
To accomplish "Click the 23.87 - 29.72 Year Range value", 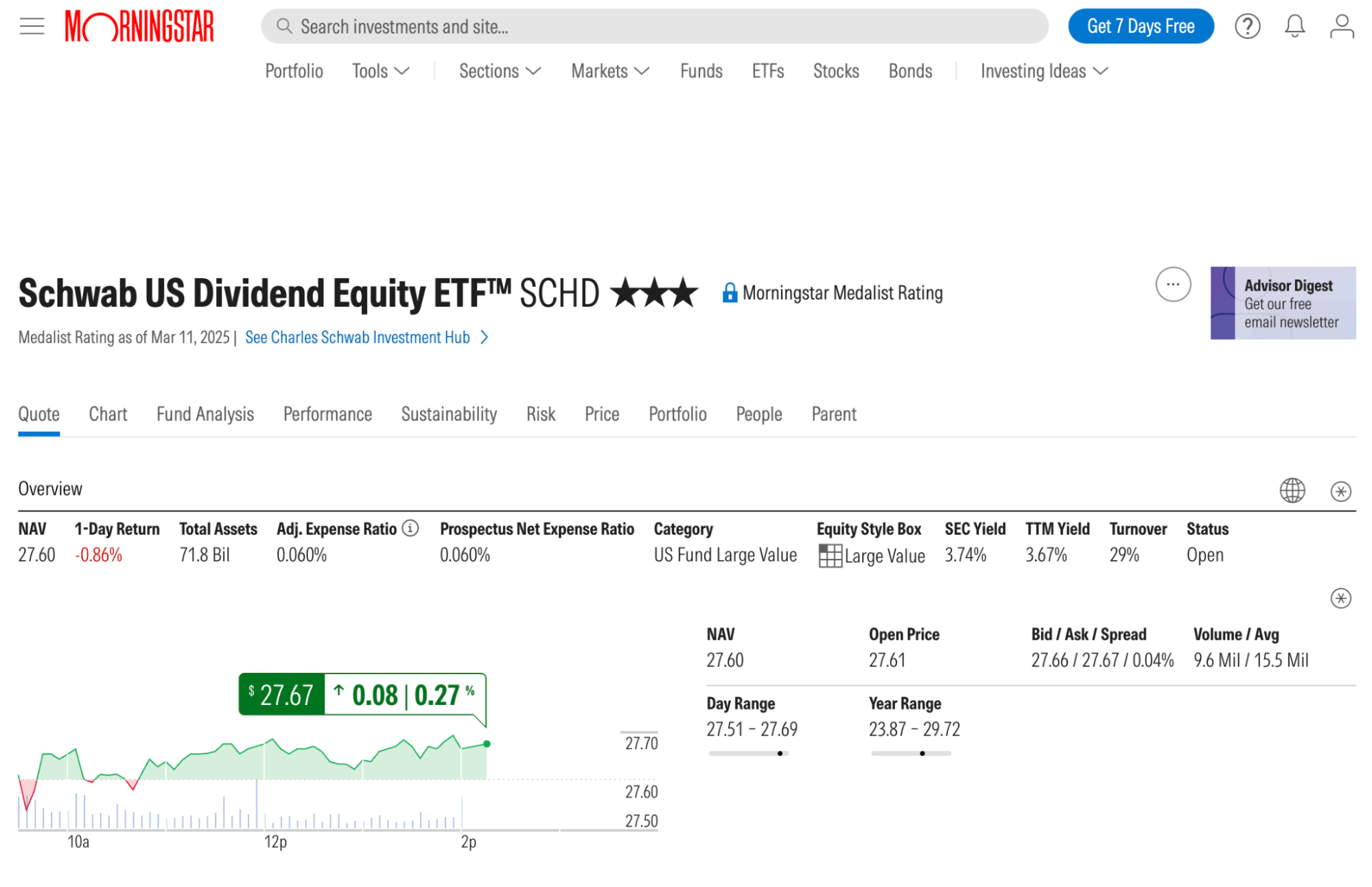I will pos(914,728).
